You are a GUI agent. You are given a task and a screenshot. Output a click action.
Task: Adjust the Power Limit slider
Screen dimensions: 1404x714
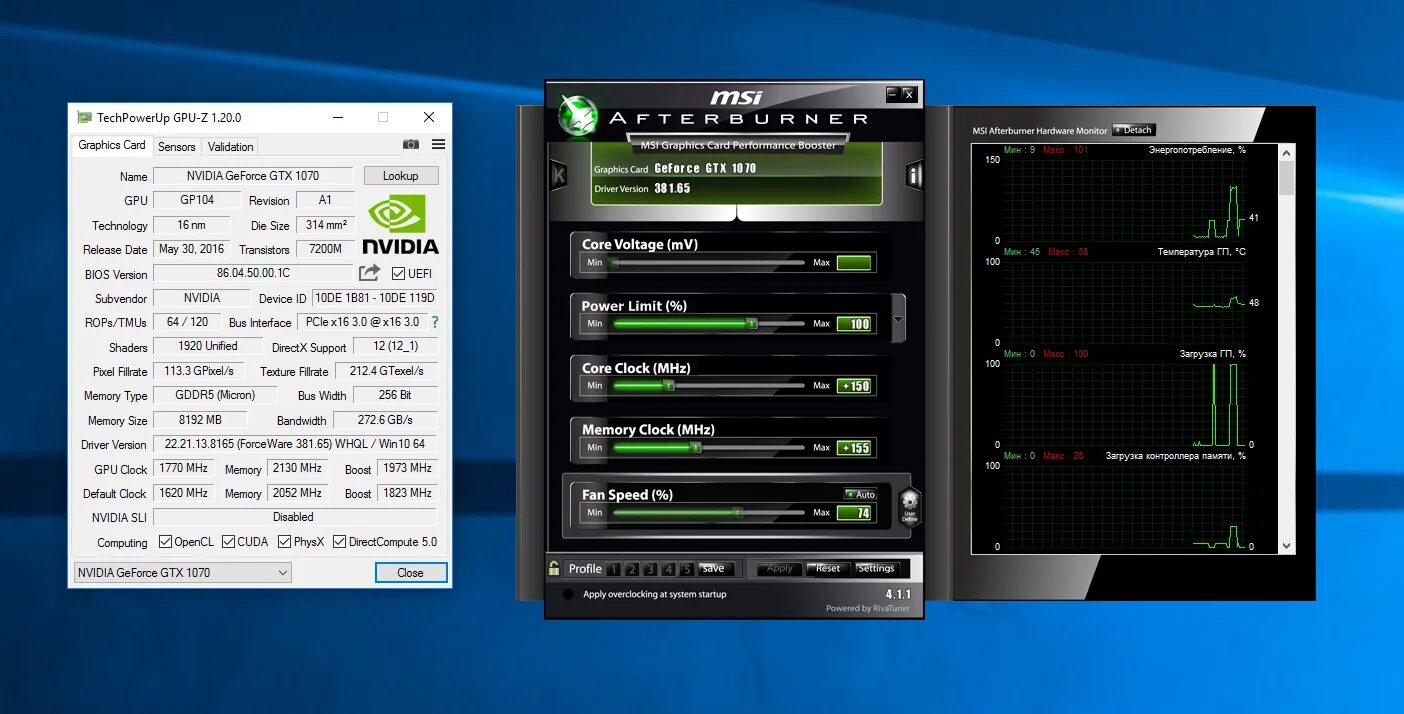click(708, 324)
